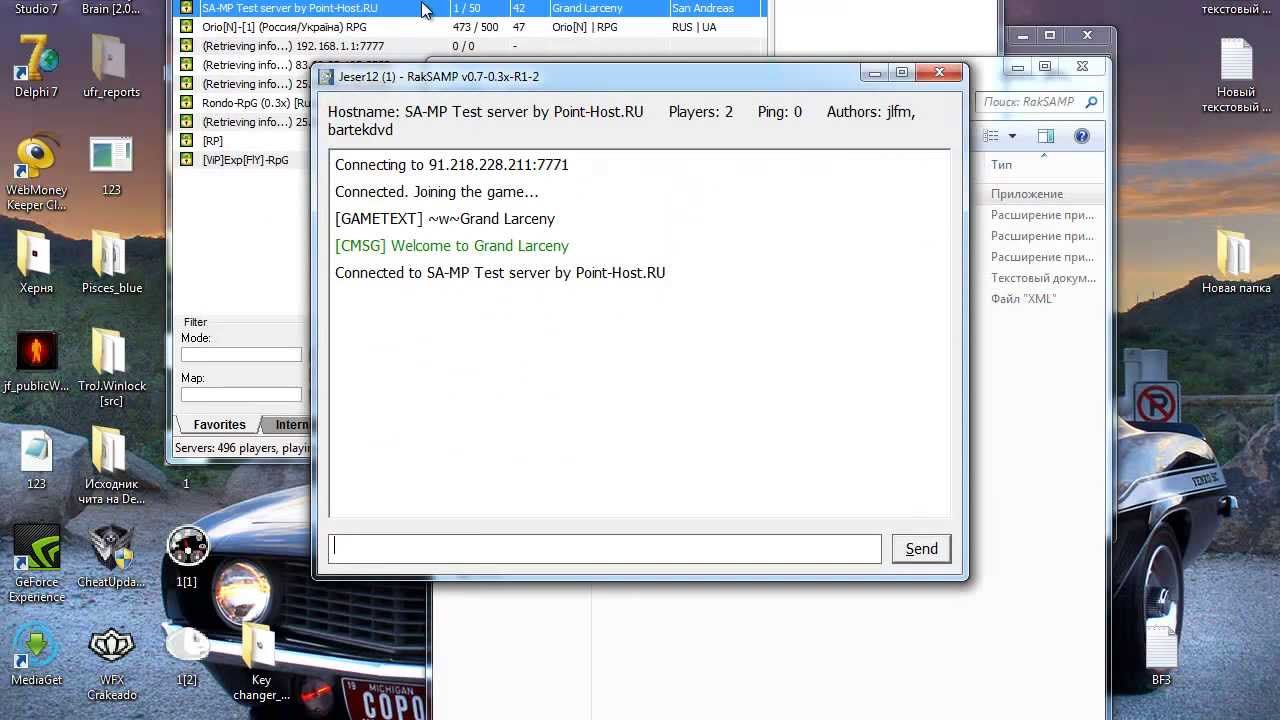Open the view options dropdown arrow in Explorer
The width and height of the screenshot is (1280, 720).
1012,136
